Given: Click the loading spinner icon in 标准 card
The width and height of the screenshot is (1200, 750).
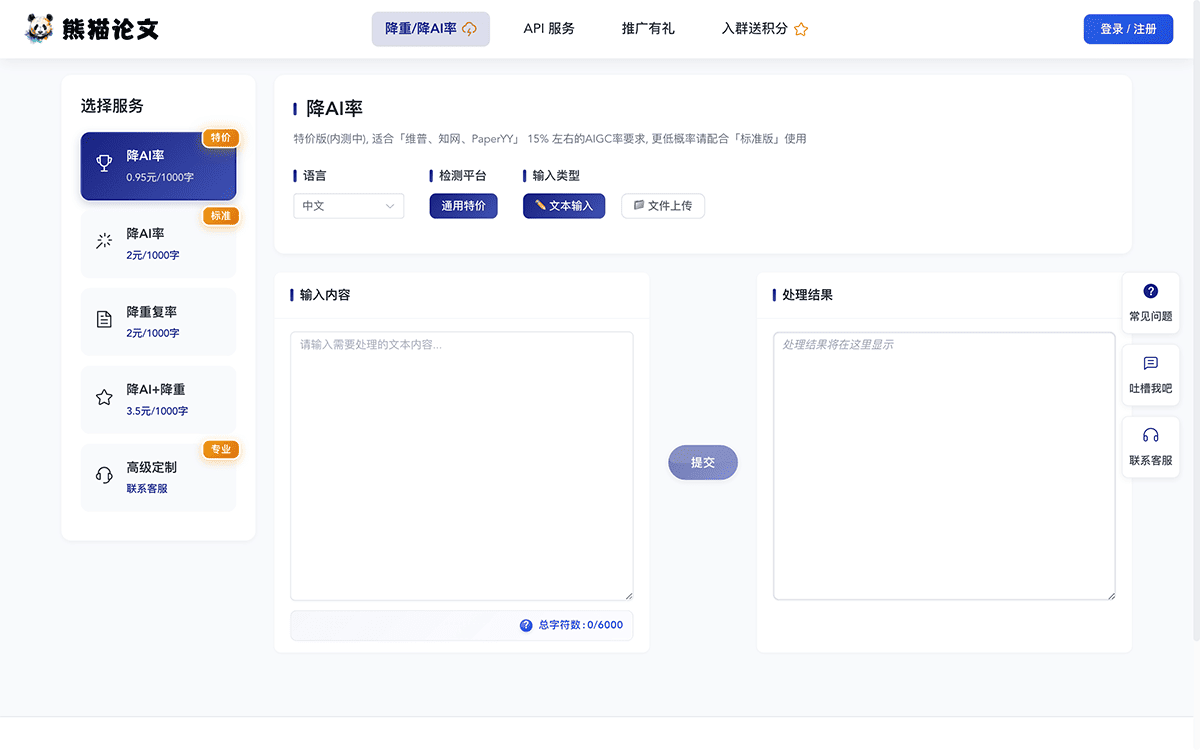Looking at the screenshot, I should (x=104, y=241).
